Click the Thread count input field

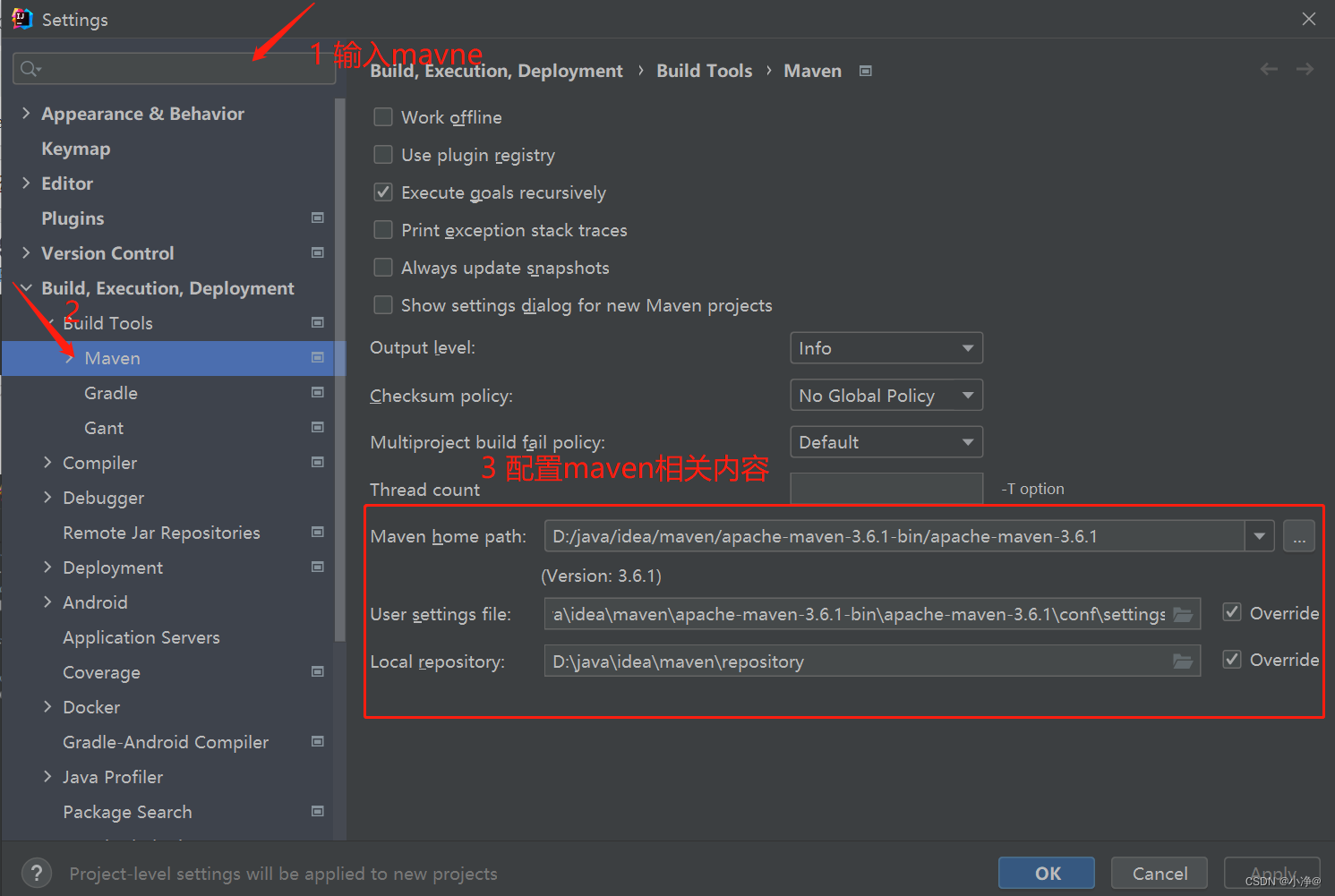click(x=886, y=489)
